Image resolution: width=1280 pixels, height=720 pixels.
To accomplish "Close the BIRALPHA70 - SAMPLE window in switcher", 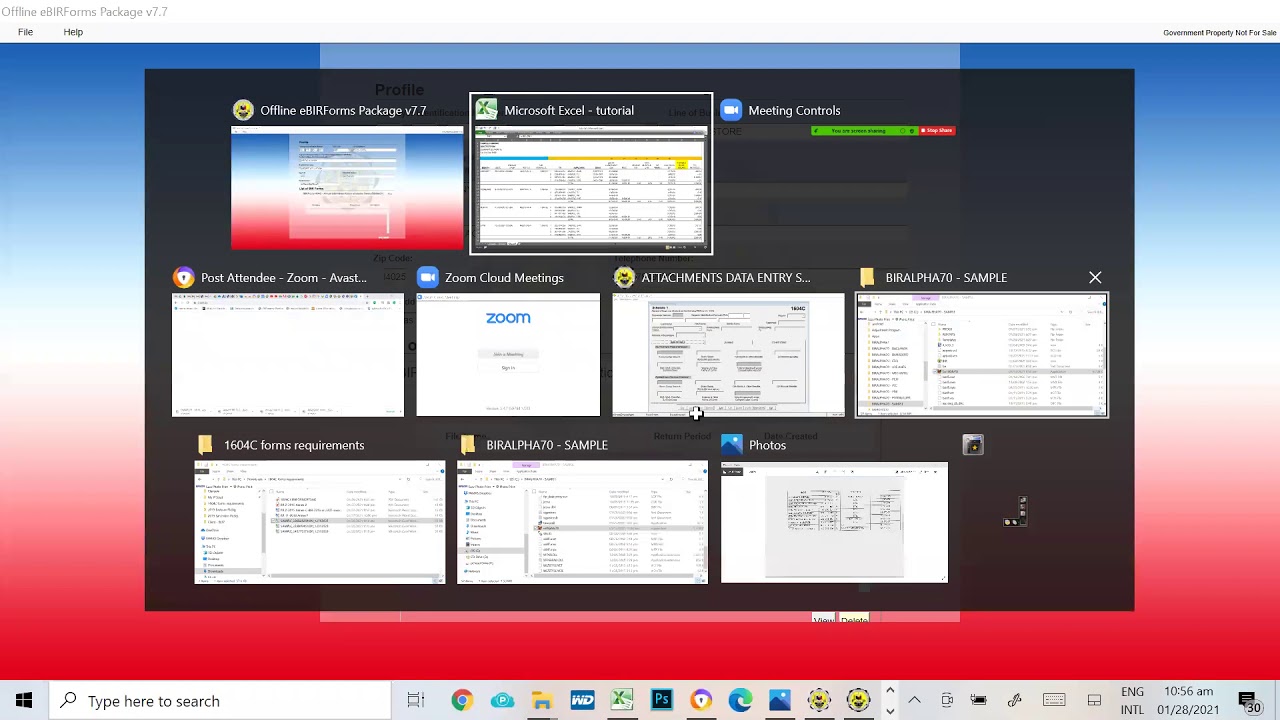I will click(1095, 277).
